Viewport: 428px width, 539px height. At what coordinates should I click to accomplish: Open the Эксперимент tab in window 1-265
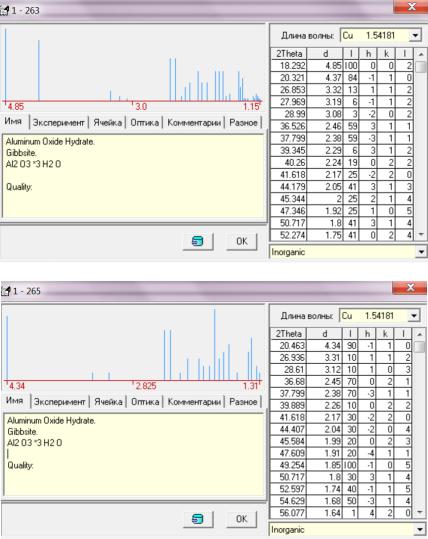[x=59, y=402]
